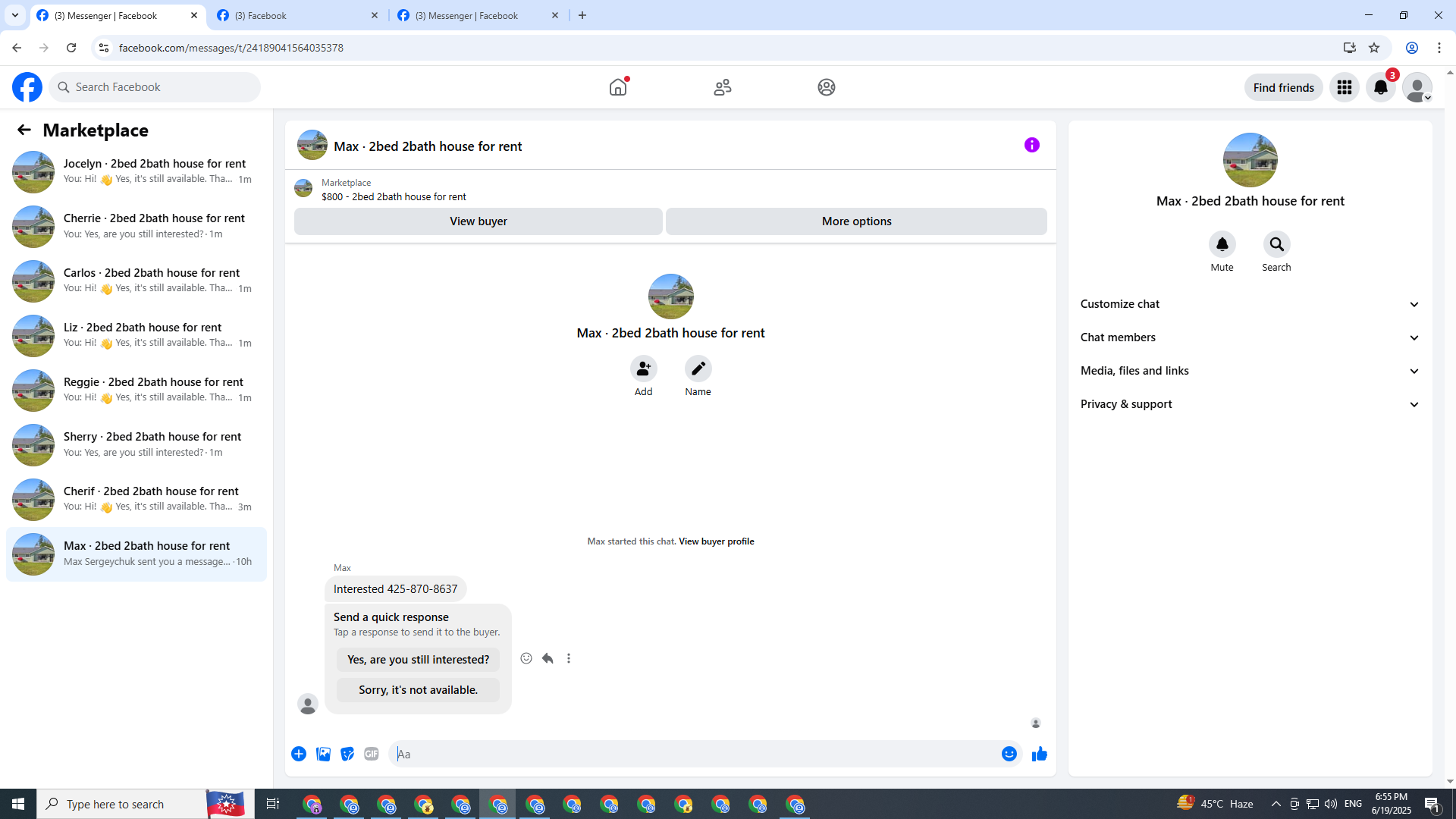This screenshot has height=819, width=1456.
Task: Open Sherry's 2bed 2bath conversation
Action: pos(136,445)
